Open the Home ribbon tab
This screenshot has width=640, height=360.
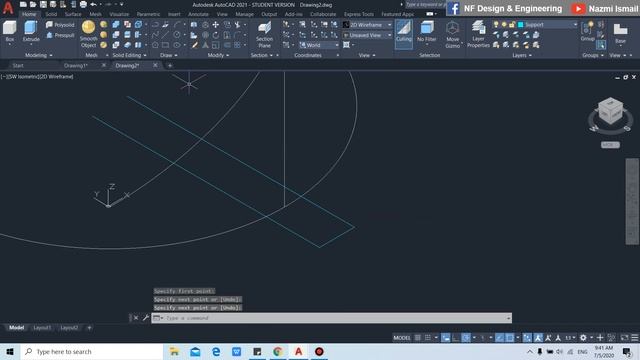tap(29, 14)
